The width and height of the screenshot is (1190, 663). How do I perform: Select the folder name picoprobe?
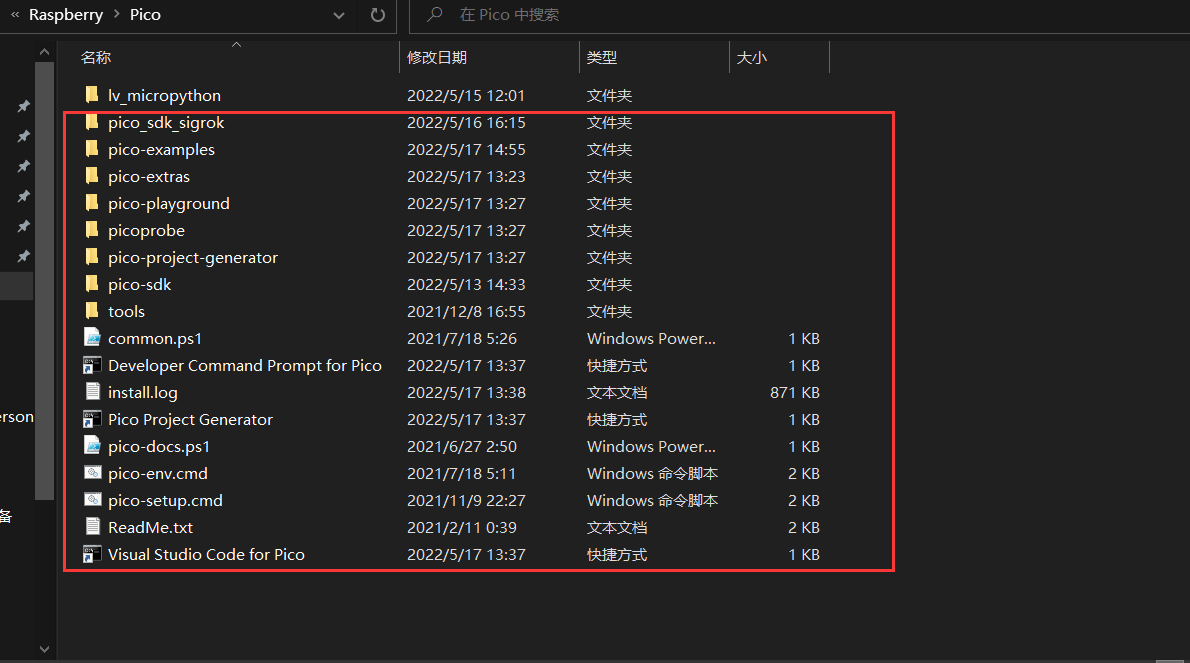point(146,231)
